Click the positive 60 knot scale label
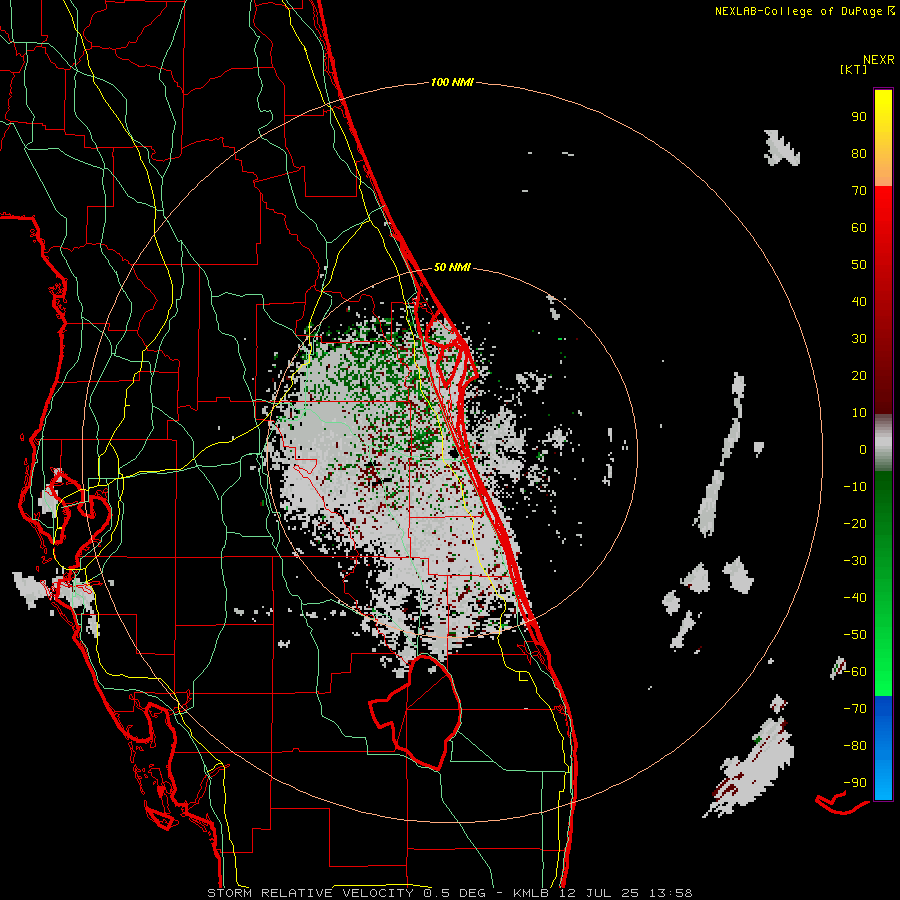Screen dimensions: 900x900 [x=859, y=228]
